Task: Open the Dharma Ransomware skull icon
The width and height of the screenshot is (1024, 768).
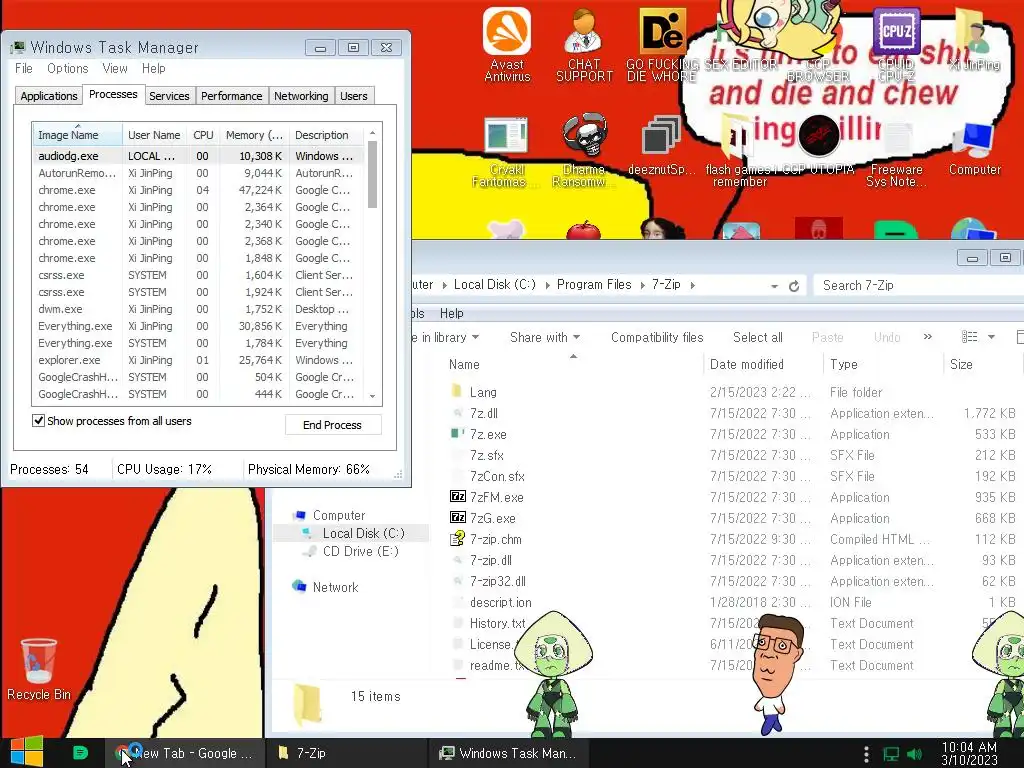Action: 584,150
